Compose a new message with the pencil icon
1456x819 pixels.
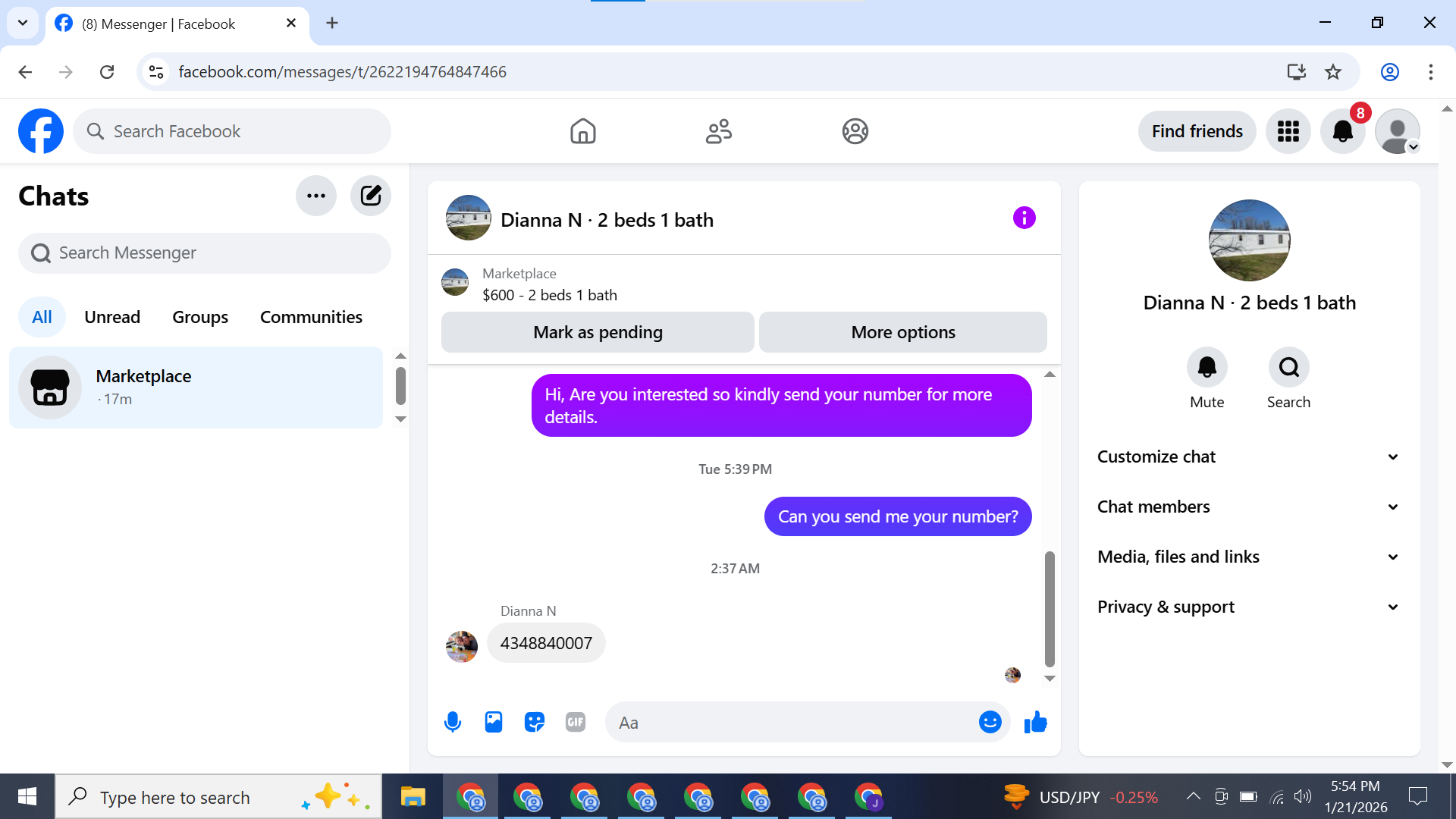(x=371, y=196)
